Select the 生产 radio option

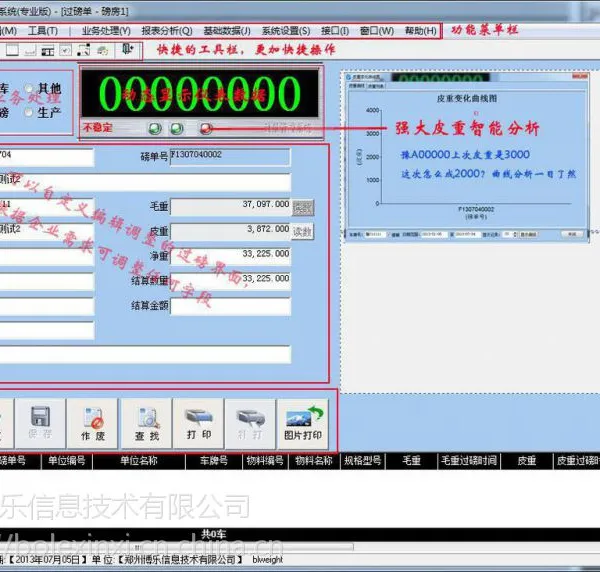pos(29,112)
